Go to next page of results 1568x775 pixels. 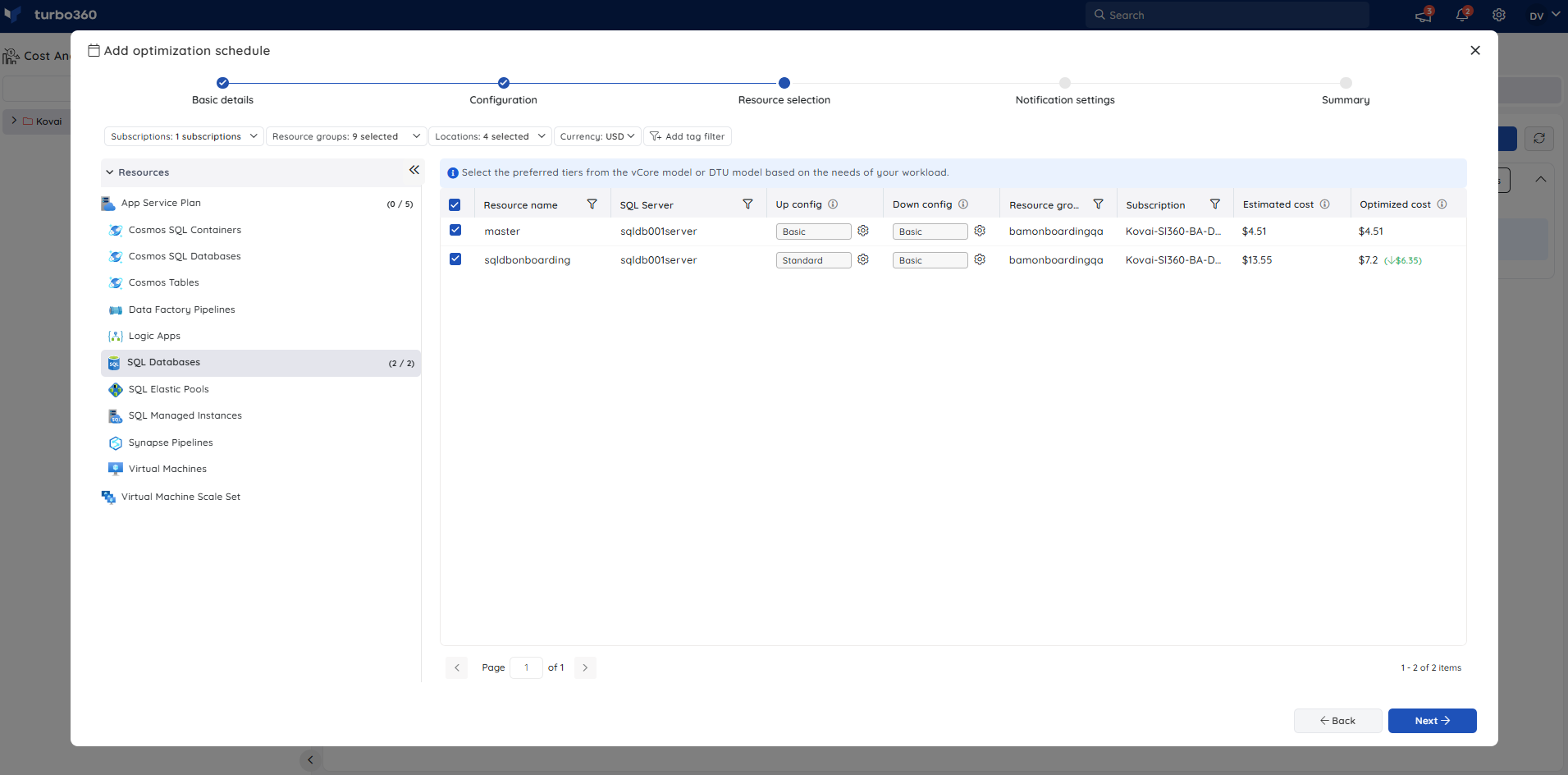[585, 667]
